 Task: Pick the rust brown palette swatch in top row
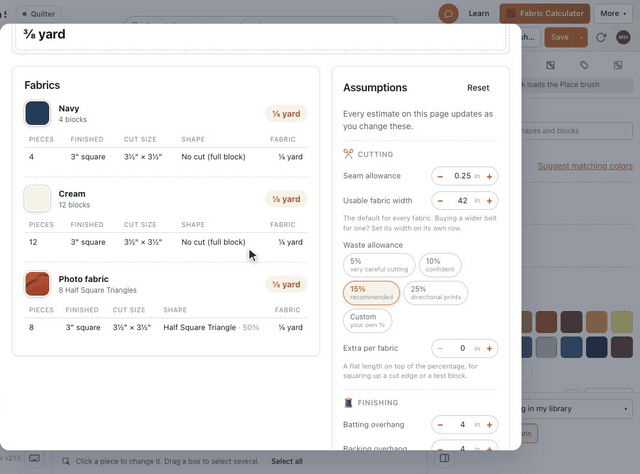(x=546, y=322)
